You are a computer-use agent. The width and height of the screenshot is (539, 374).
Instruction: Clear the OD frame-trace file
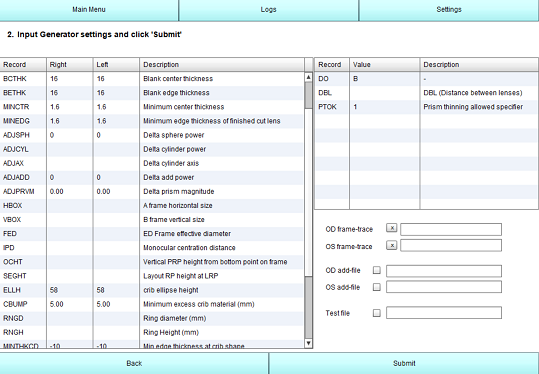pyautogui.click(x=392, y=228)
